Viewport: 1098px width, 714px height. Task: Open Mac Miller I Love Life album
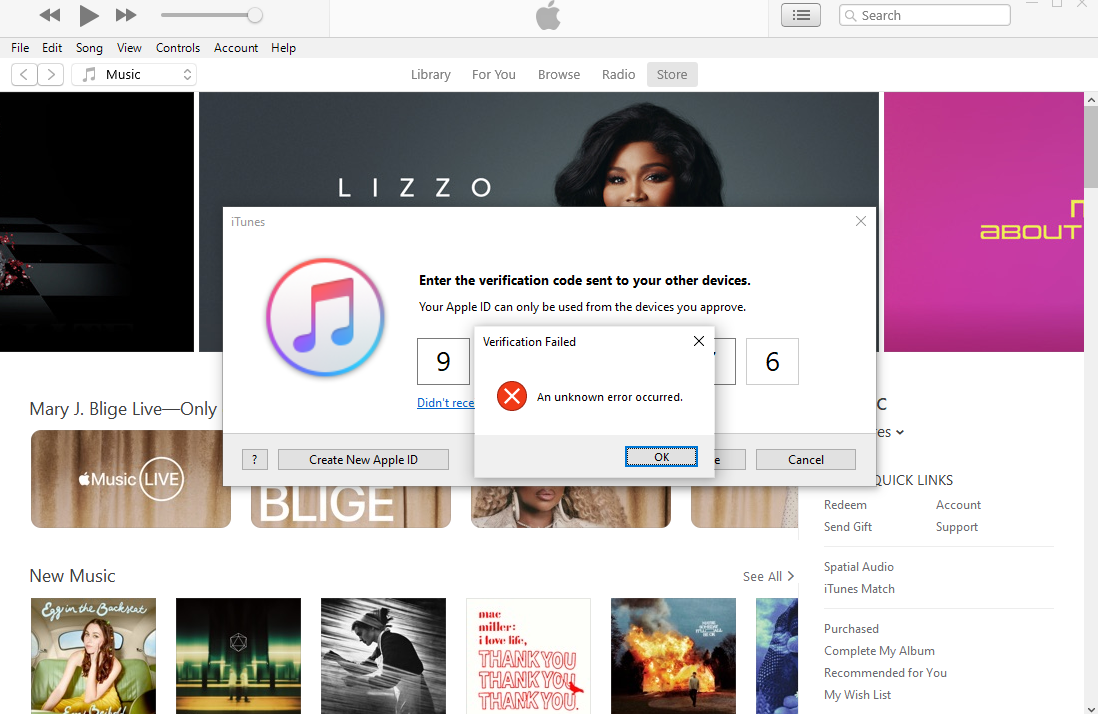click(x=528, y=656)
